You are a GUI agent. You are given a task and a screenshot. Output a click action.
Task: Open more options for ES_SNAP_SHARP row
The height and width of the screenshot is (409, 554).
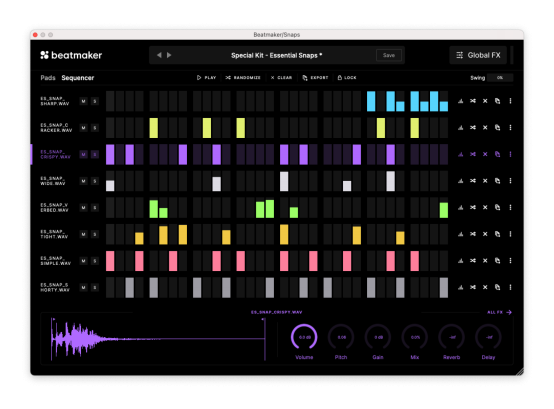[510, 101]
